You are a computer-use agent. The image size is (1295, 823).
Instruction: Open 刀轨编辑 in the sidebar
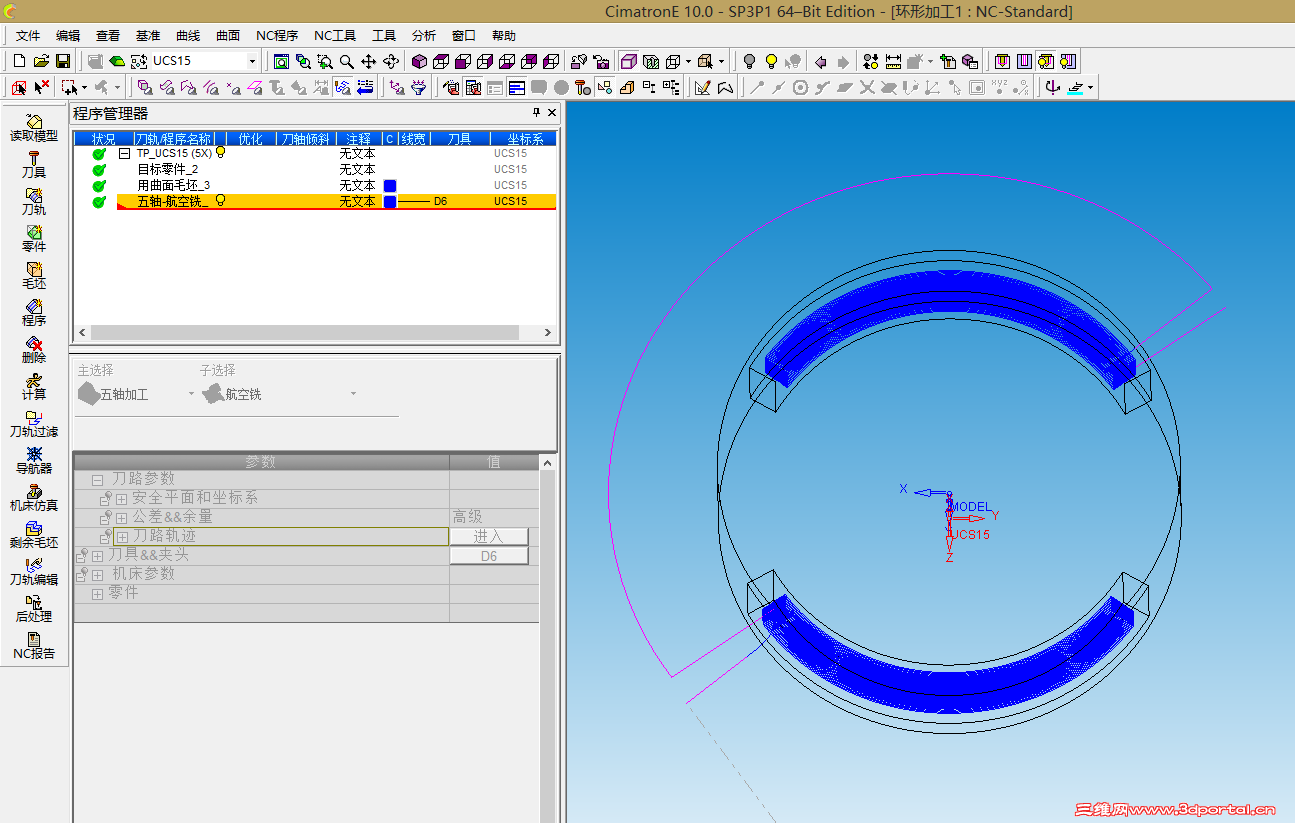[x=34, y=571]
